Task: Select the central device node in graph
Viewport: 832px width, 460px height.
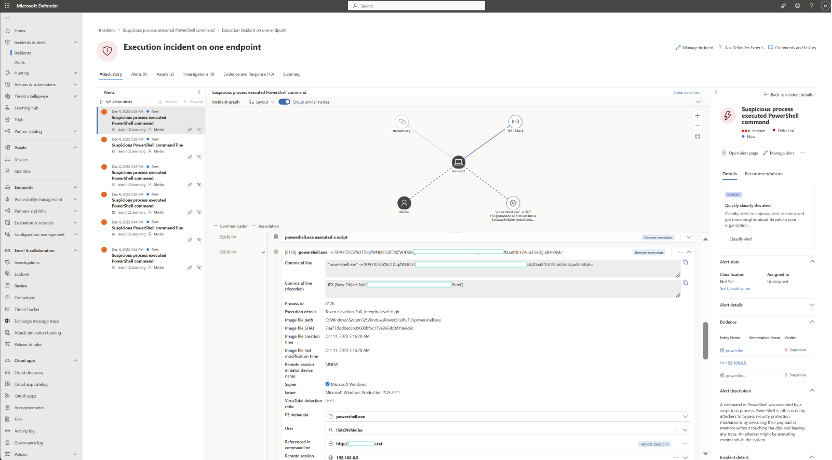Action: pos(458,162)
